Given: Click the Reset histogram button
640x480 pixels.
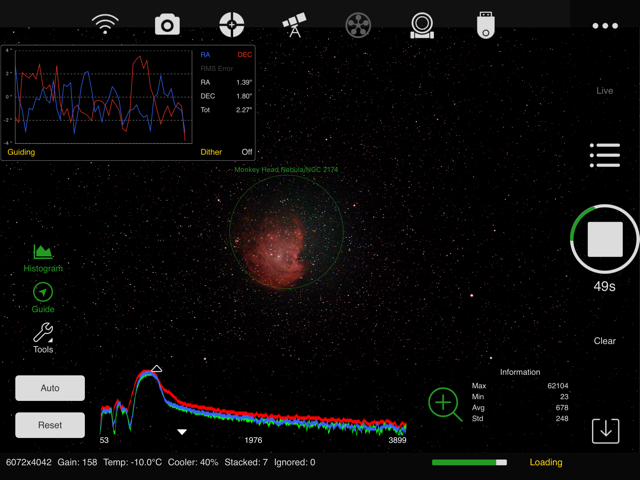Looking at the screenshot, I should coord(50,425).
